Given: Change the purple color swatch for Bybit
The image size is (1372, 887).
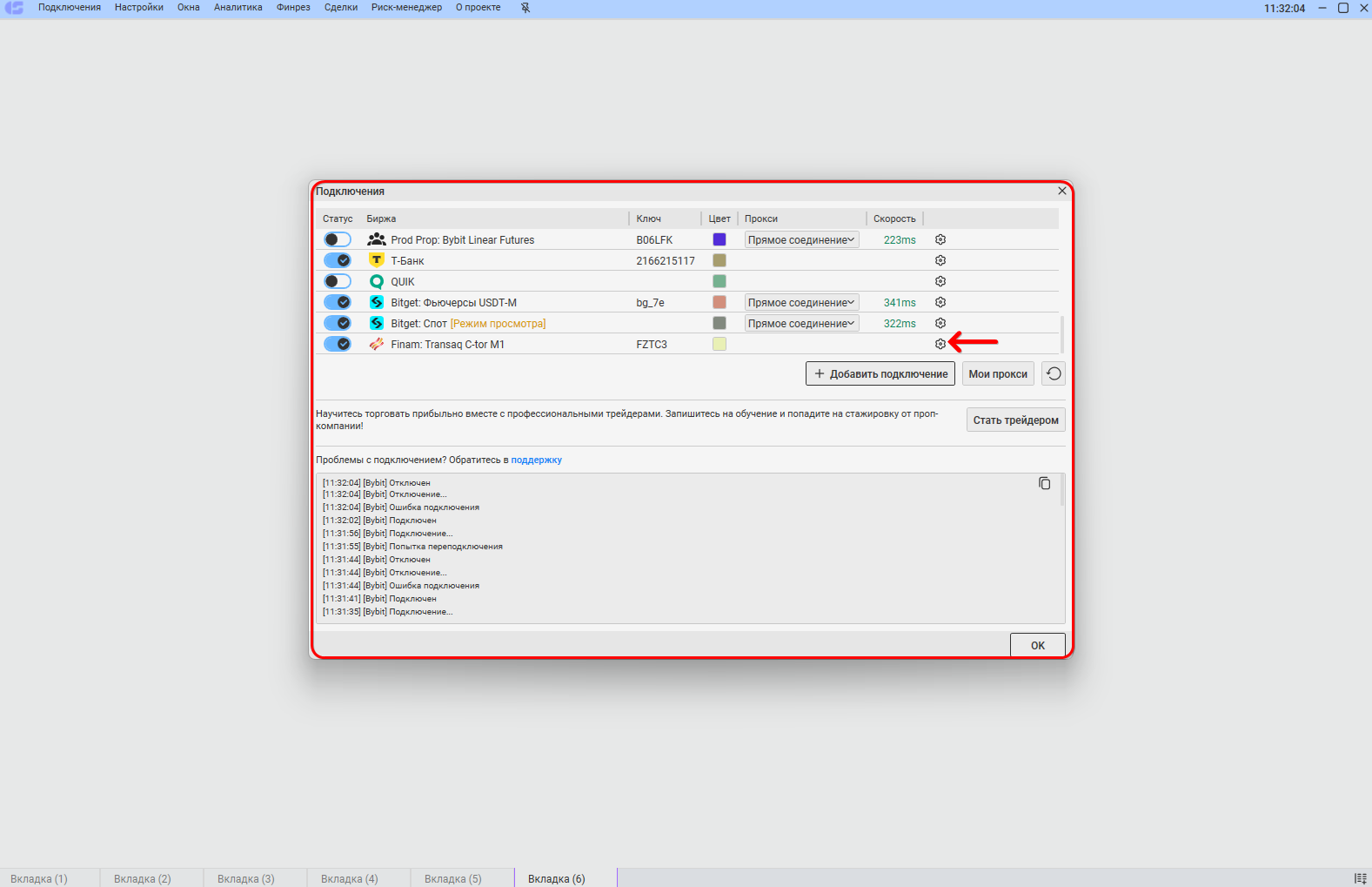Looking at the screenshot, I should pos(719,239).
